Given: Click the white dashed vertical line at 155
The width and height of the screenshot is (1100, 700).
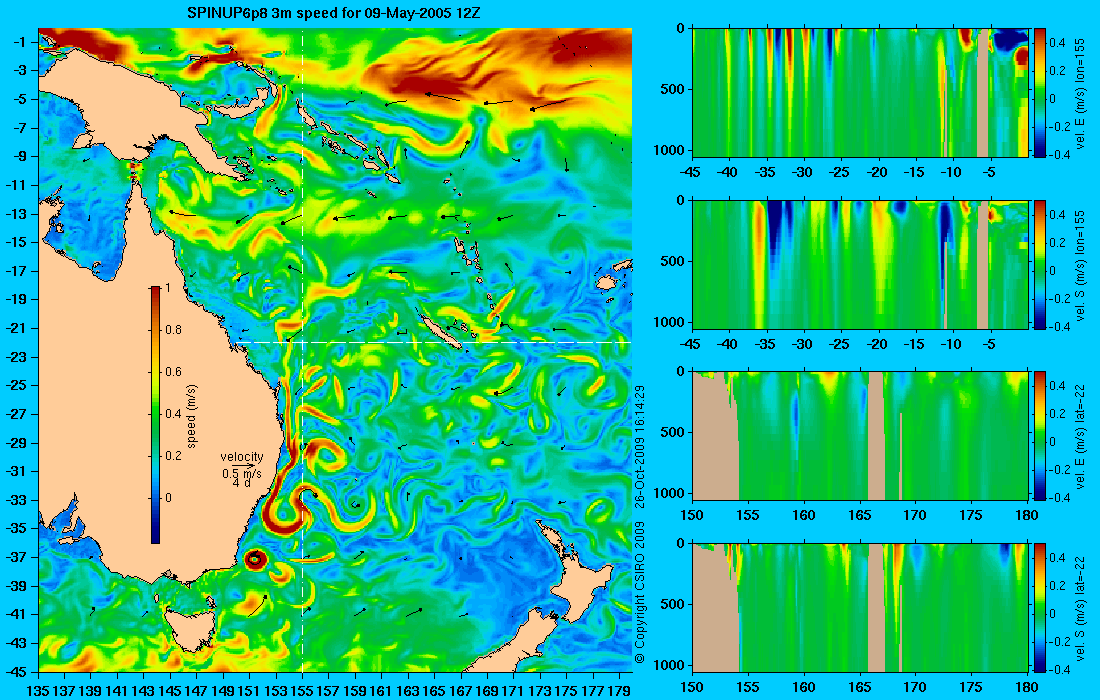Looking at the screenshot, I should [x=302, y=350].
